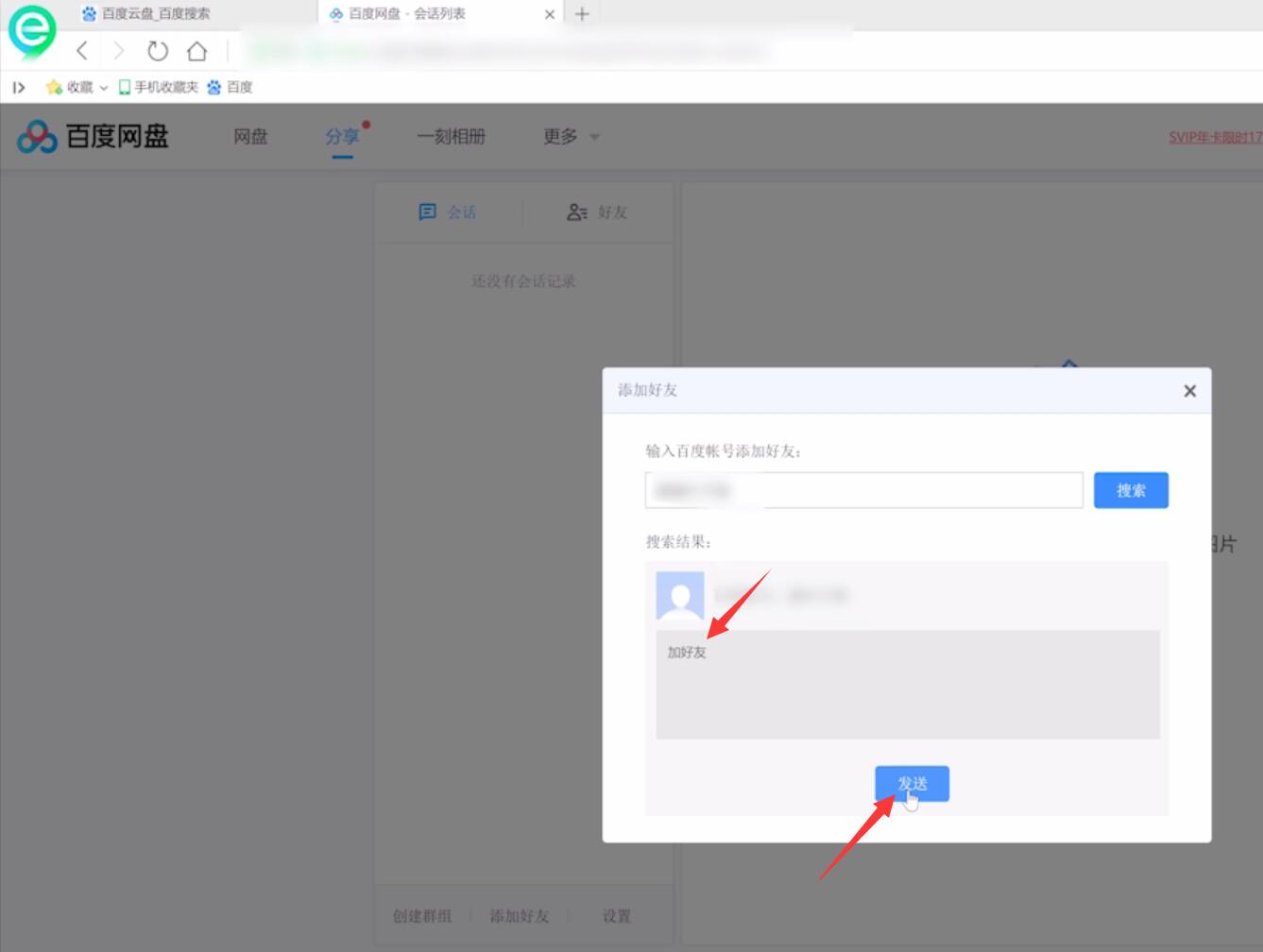Open the 分享 navigation item
The image size is (1263, 952).
pyautogui.click(x=342, y=137)
